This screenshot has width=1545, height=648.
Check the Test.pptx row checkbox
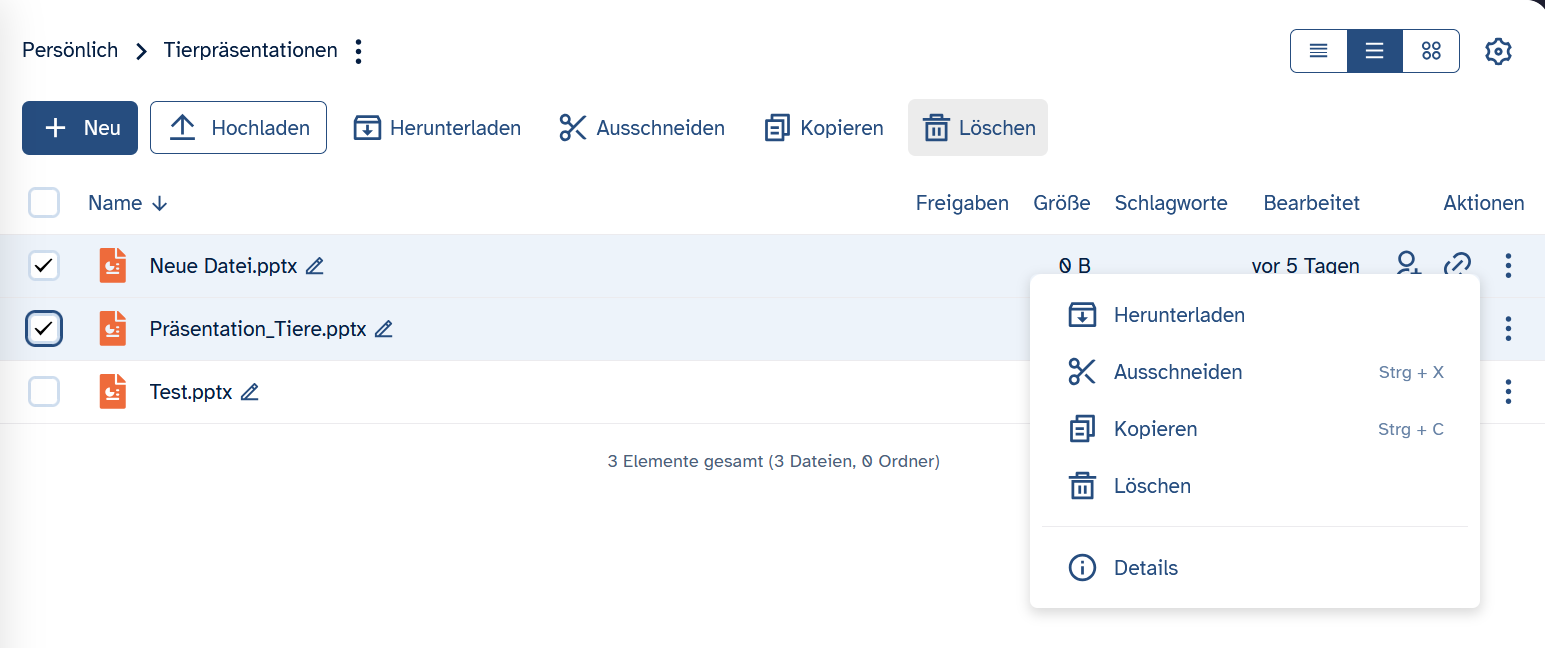(x=44, y=392)
